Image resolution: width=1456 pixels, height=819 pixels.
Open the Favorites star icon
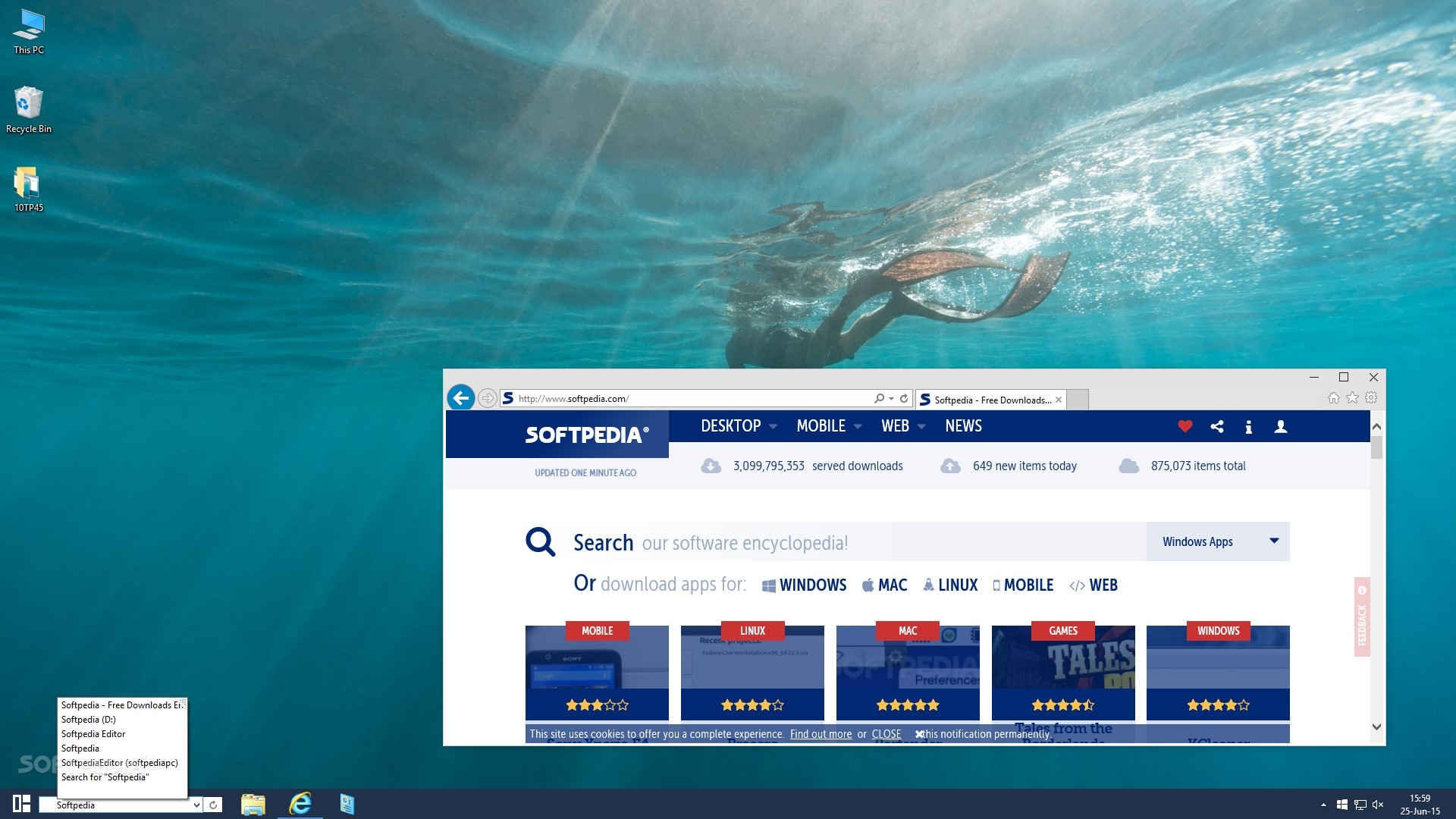point(1352,398)
